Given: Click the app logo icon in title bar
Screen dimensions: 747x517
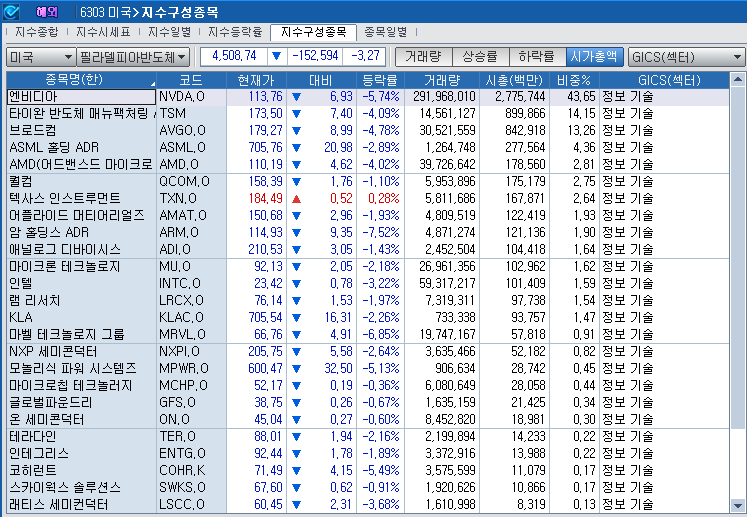Looking at the screenshot, I should tap(10, 11).
